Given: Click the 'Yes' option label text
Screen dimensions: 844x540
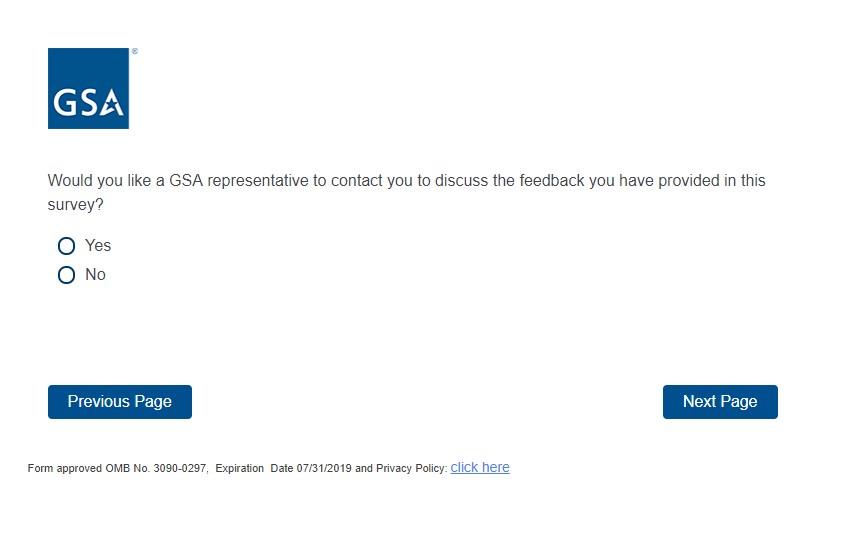Looking at the screenshot, I should 98,246.
